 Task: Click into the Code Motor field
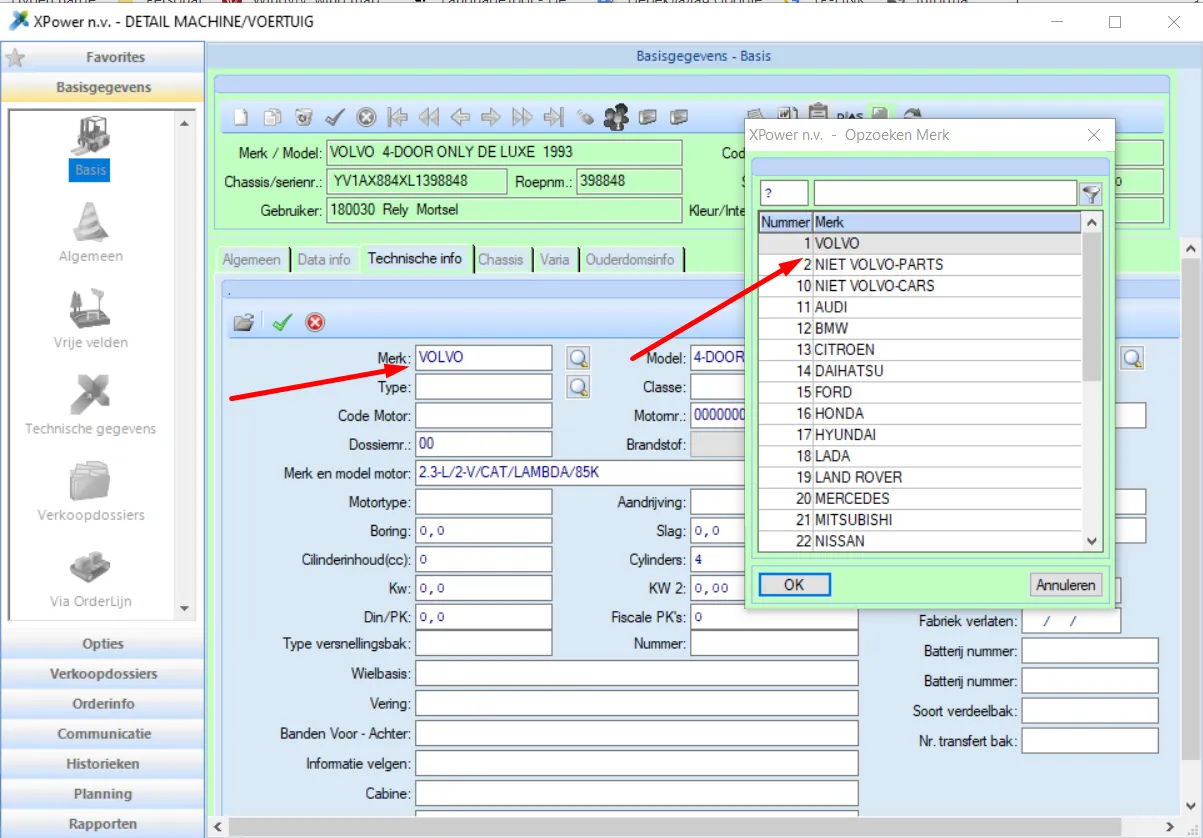tap(483, 415)
